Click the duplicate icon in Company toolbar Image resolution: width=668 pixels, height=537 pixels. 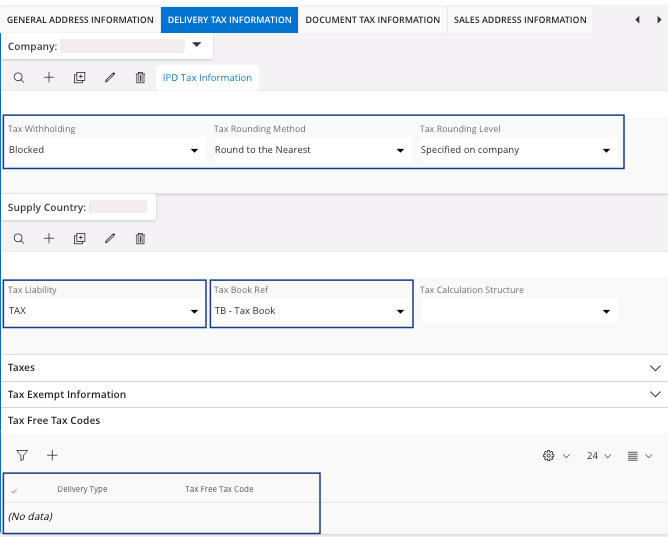79,78
